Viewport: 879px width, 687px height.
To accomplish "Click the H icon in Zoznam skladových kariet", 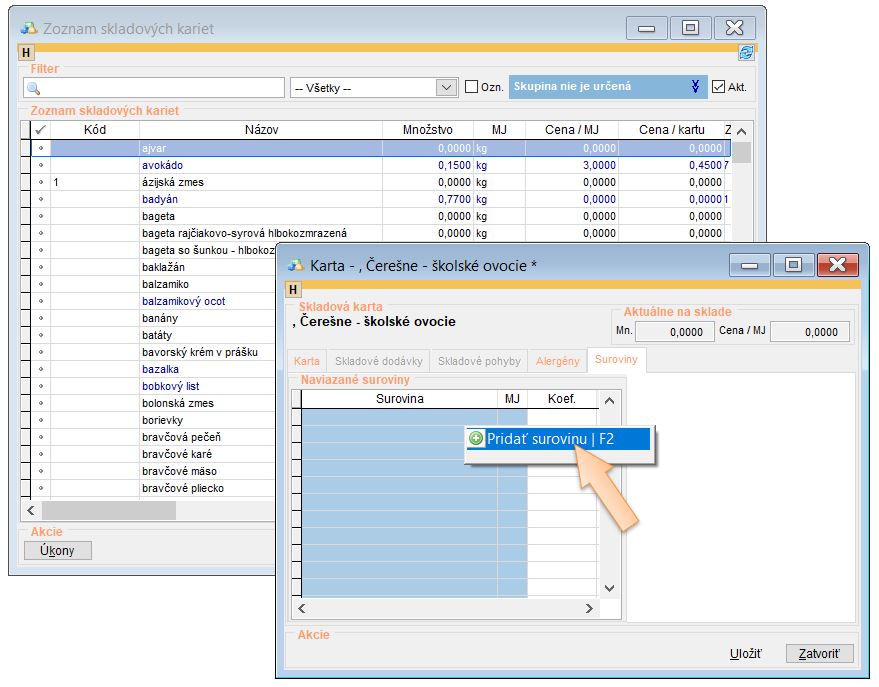I will pyautogui.click(x=26, y=52).
